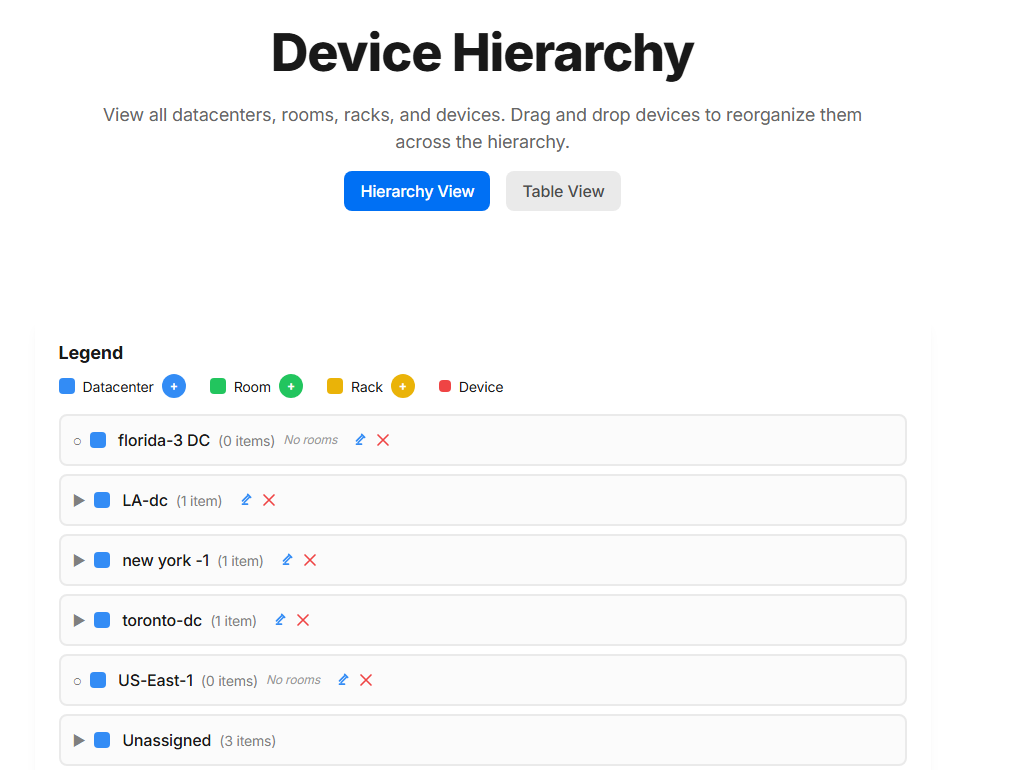The width and height of the screenshot is (1020, 770).
Task: Click the Legend heading
Action: [90, 352]
